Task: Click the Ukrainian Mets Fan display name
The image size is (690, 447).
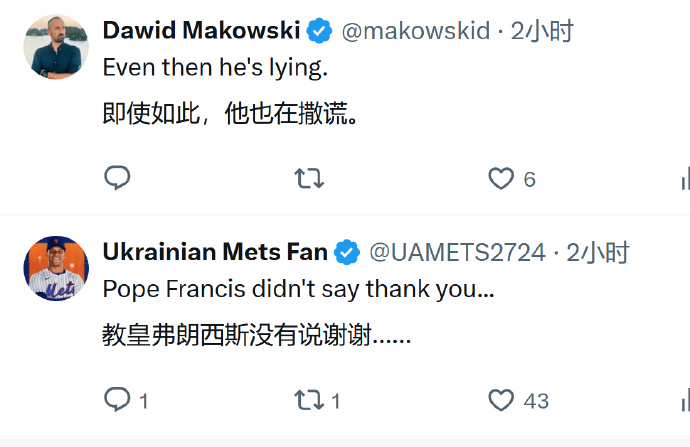Action: point(215,253)
